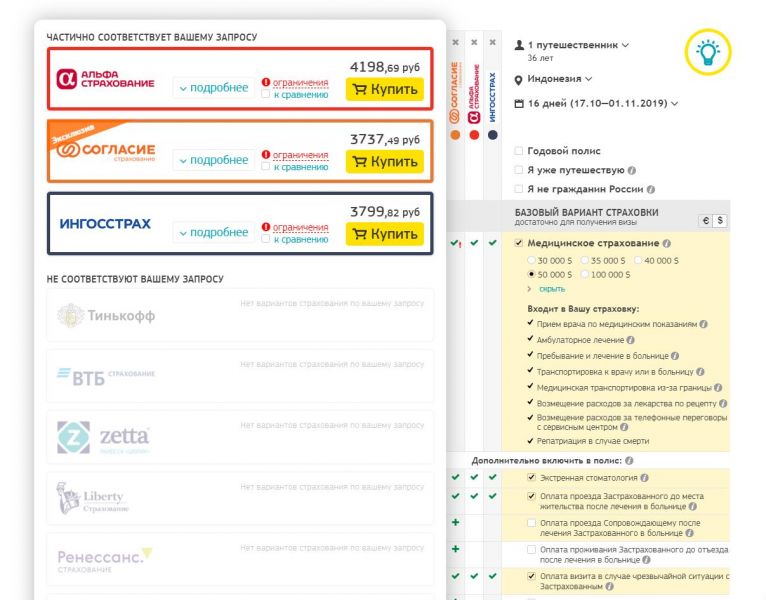Open ограничения link for Ингосстрах
The height and width of the screenshot is (600, 766).
coord(299,227)
